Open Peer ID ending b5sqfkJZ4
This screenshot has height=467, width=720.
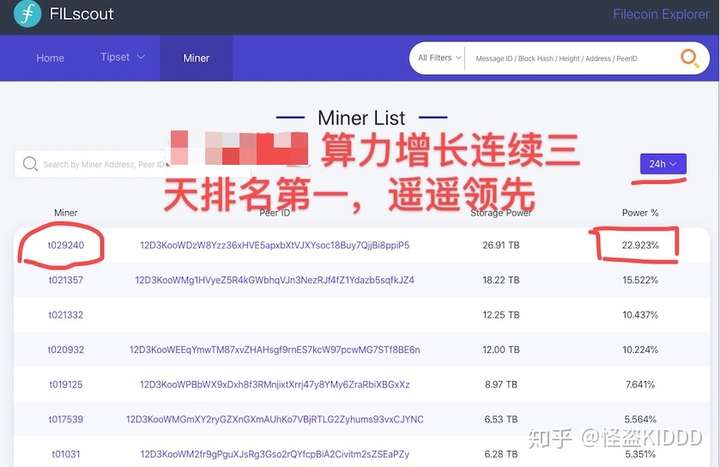tap(275, 280)
